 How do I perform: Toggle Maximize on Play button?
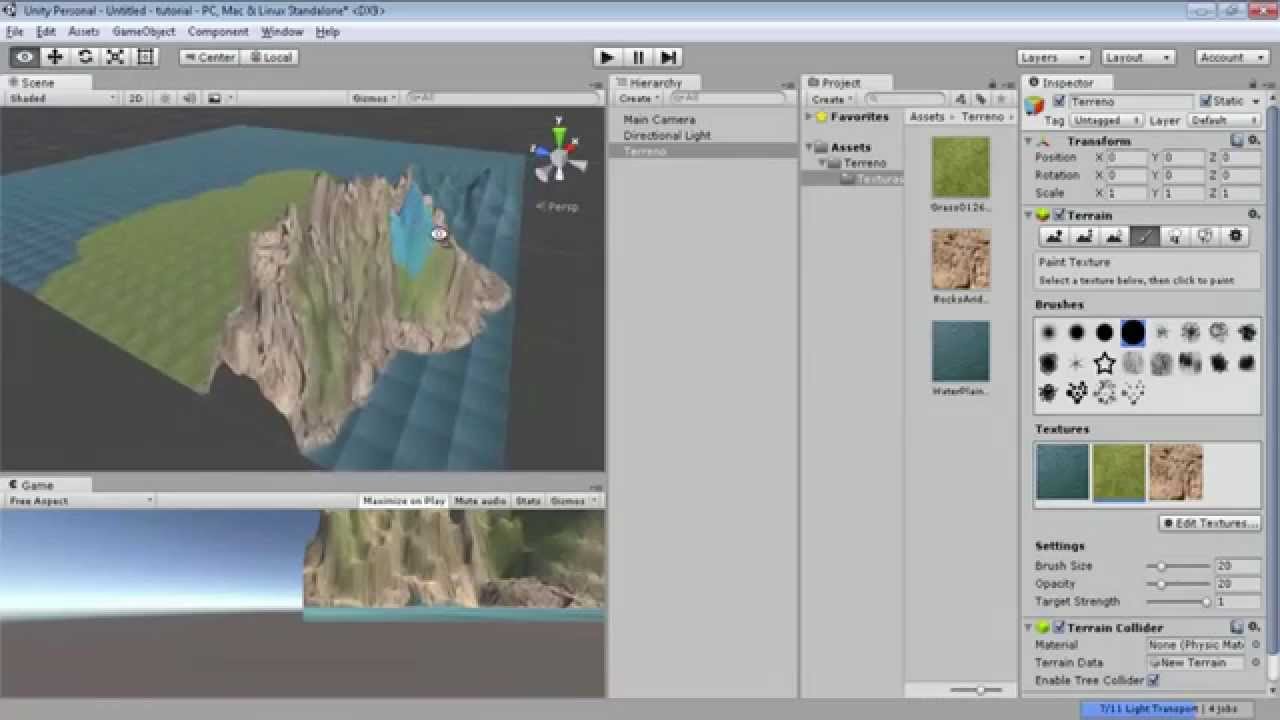(x=404, y=500)
